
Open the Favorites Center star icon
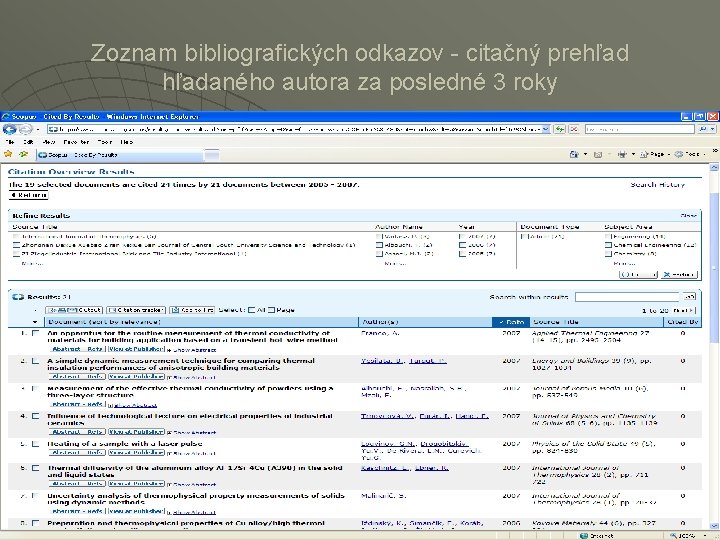tap(8, 154)
